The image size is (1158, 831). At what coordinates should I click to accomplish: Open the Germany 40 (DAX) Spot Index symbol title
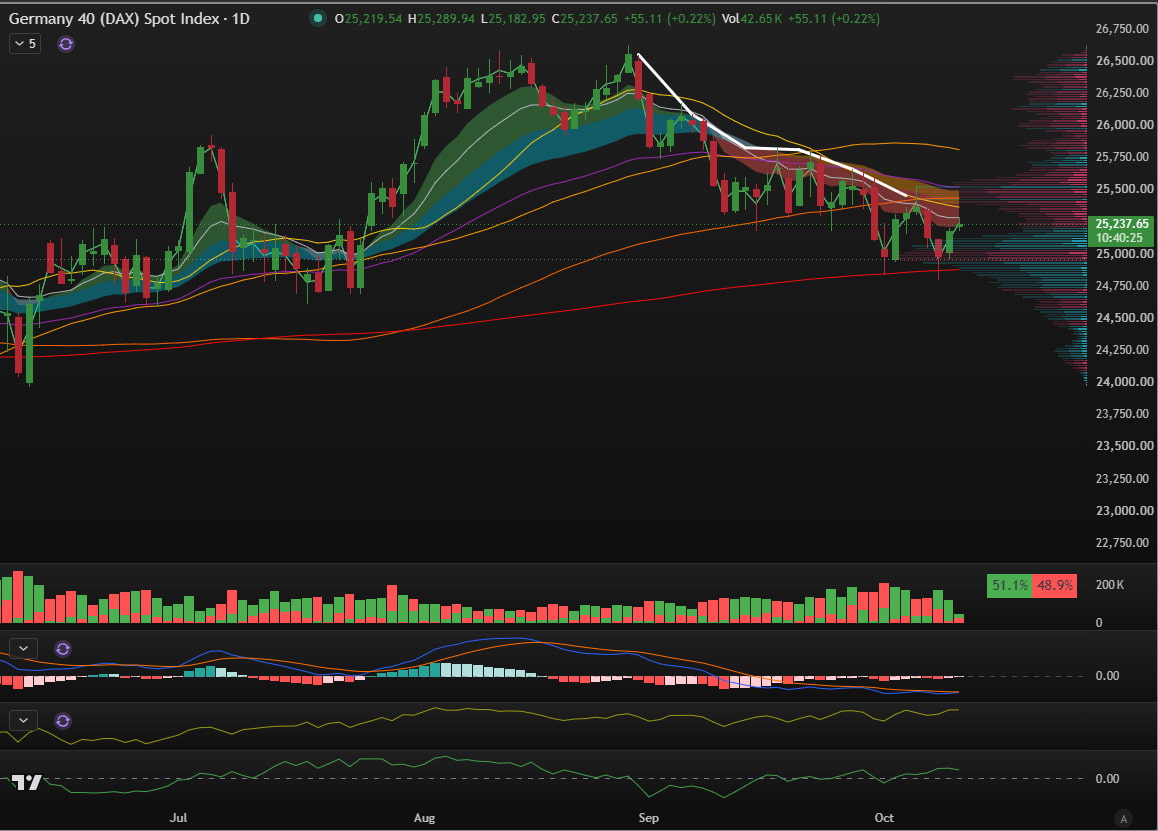pos(129,18)
